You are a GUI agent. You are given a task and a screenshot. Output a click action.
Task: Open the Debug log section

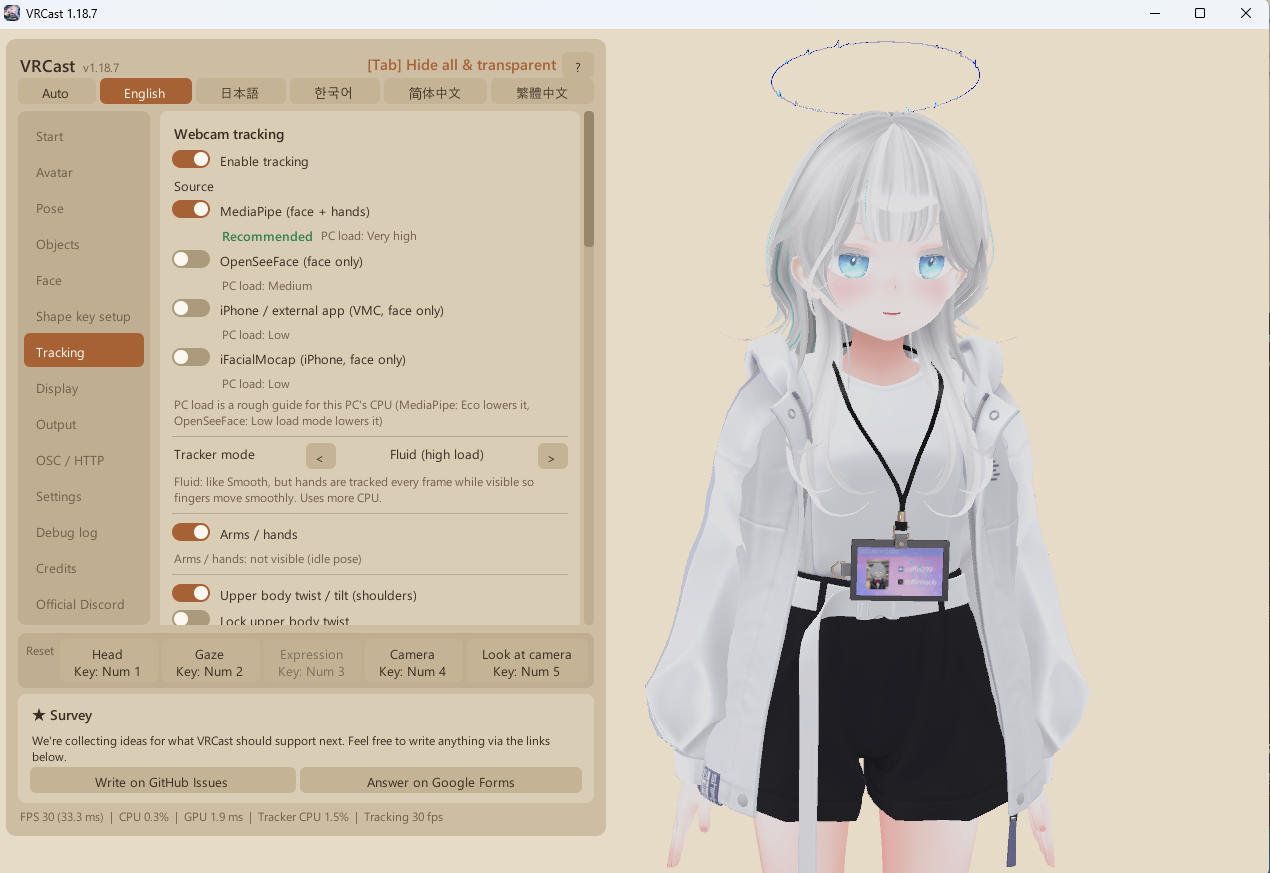point(84,532)
